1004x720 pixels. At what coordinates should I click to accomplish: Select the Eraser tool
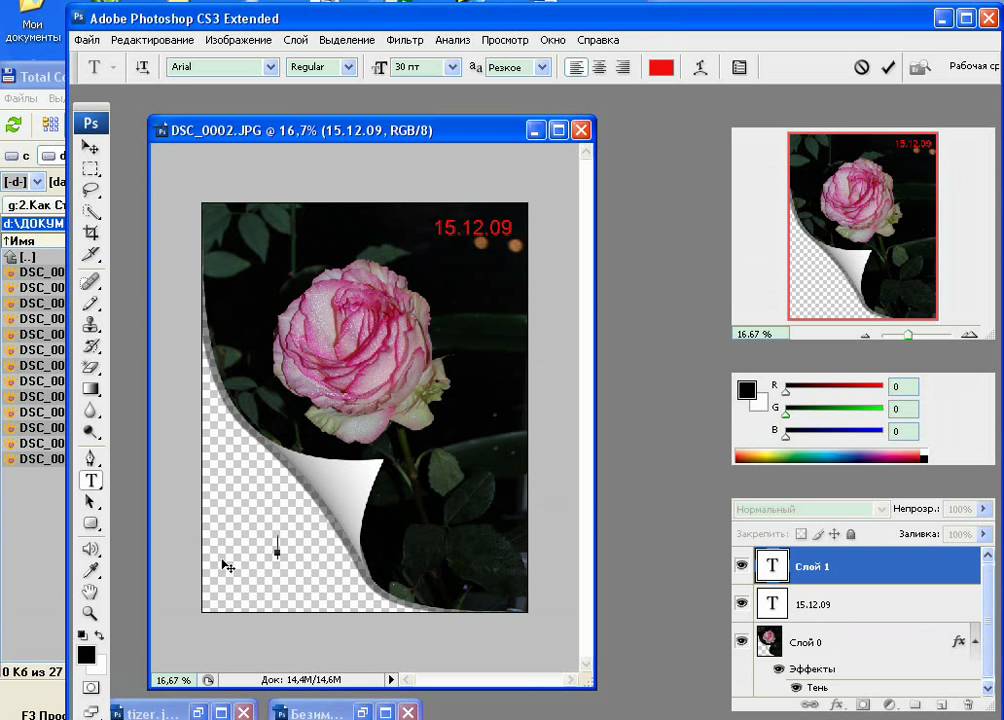point(90,368)
